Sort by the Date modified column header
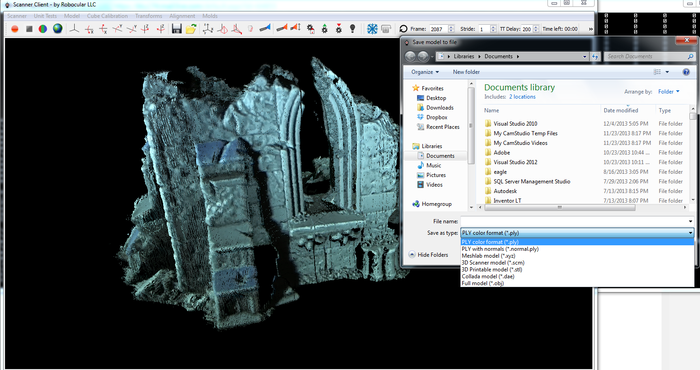This screenshot has height=370, width=700. (621, 110)
